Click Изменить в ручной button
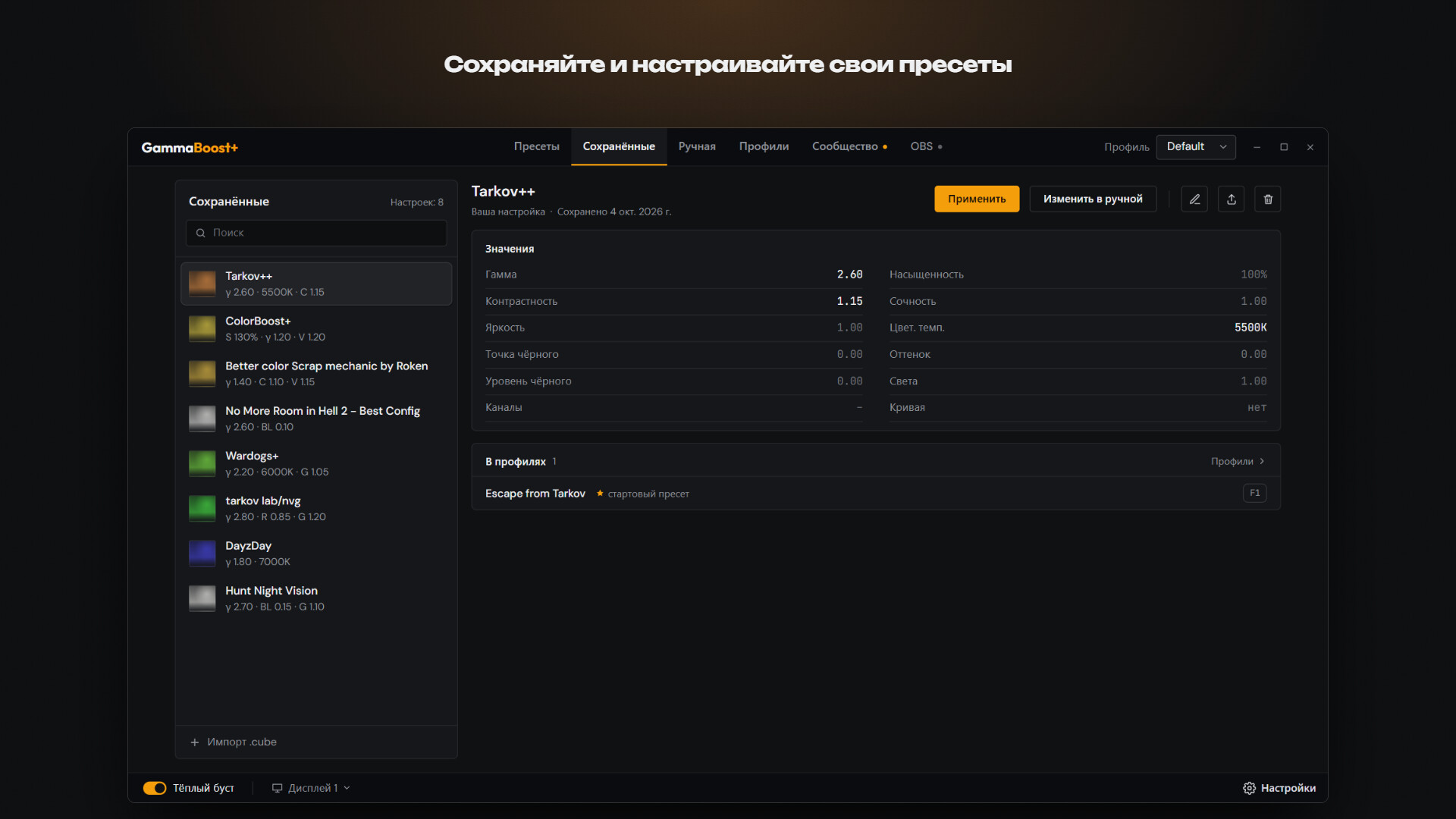Screen dimensions: 1456x819 1093,199
